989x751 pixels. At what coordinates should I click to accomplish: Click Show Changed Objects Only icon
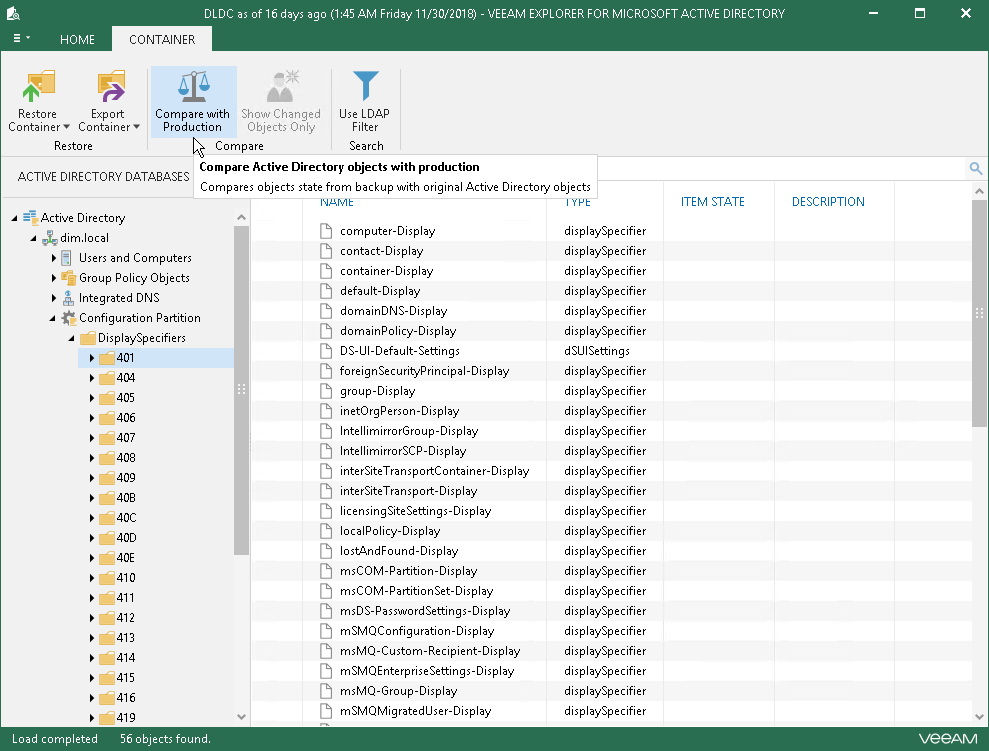click(281, 86)
